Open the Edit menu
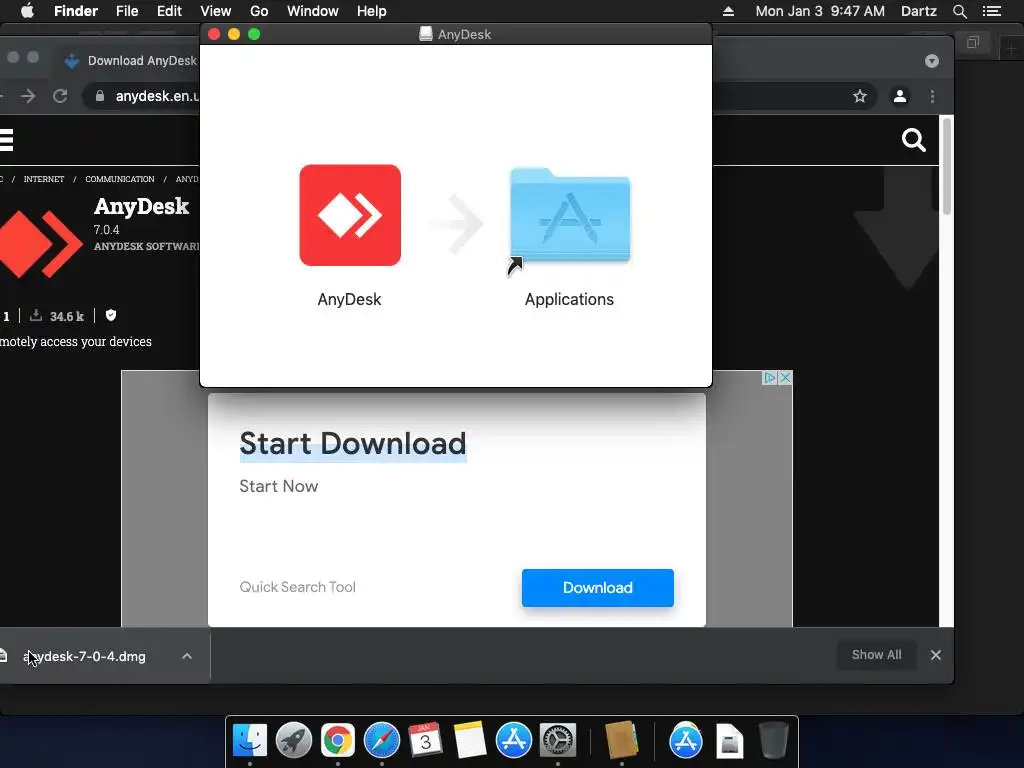 click(169, 11)
